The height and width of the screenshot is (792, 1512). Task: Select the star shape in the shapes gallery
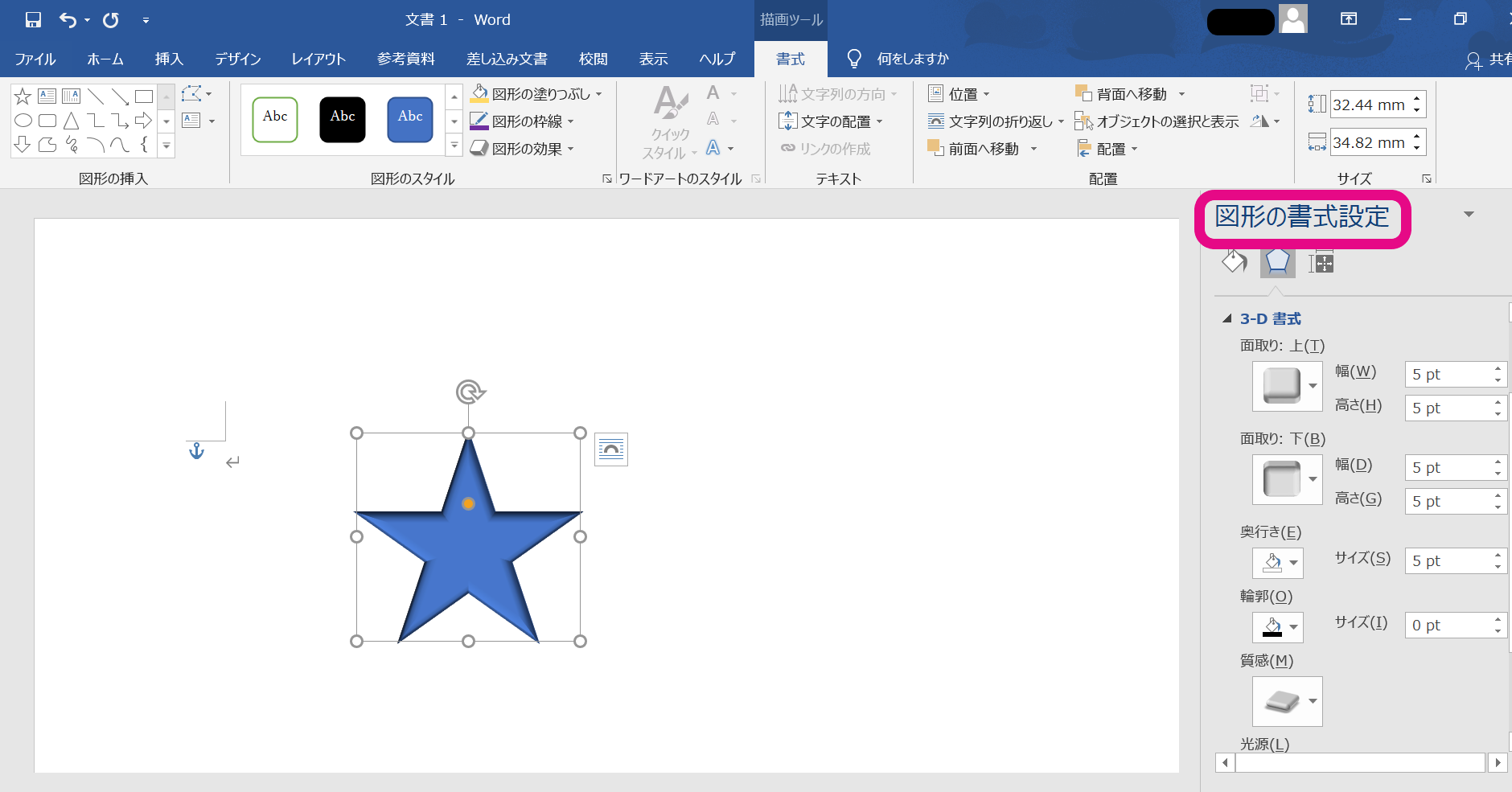23,96
